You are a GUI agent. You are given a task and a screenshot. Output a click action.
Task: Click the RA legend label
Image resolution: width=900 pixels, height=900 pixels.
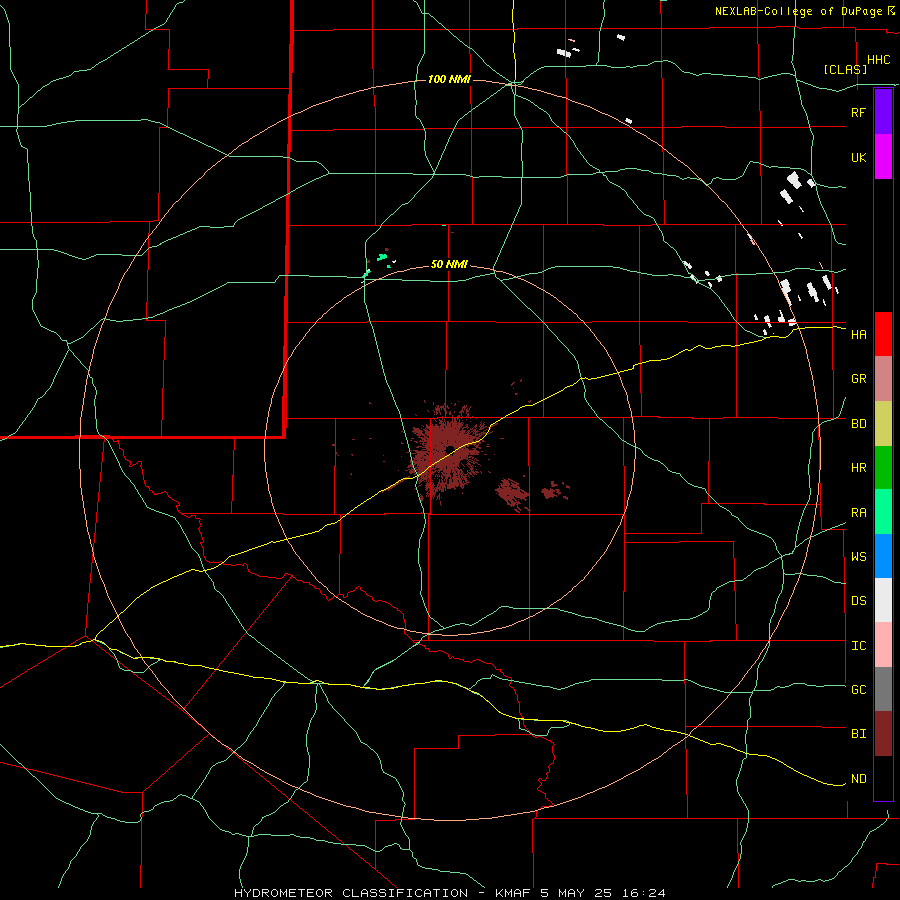coord(858,513)
